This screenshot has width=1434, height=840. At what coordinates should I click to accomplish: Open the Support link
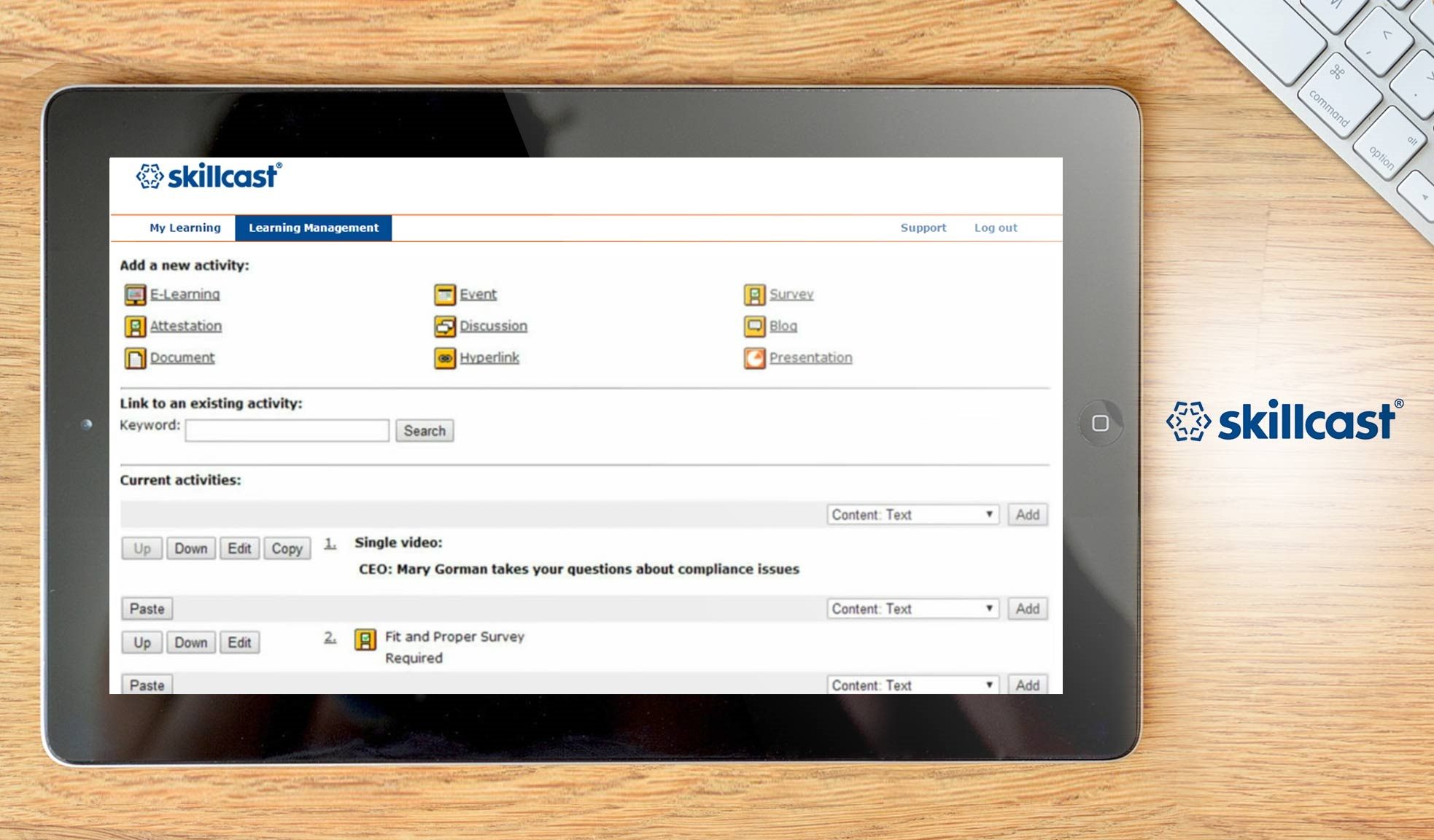923,227
